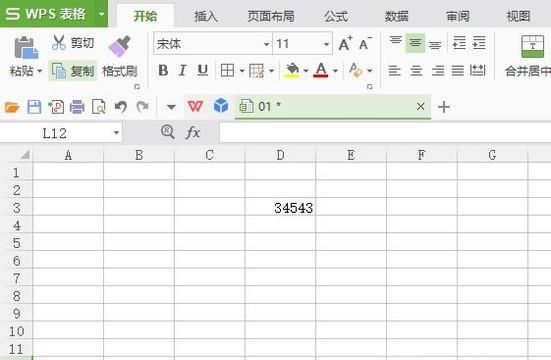This screenshot has height=360, width=551.
Task: Apply cell borders icon
Action: [227, 71]
